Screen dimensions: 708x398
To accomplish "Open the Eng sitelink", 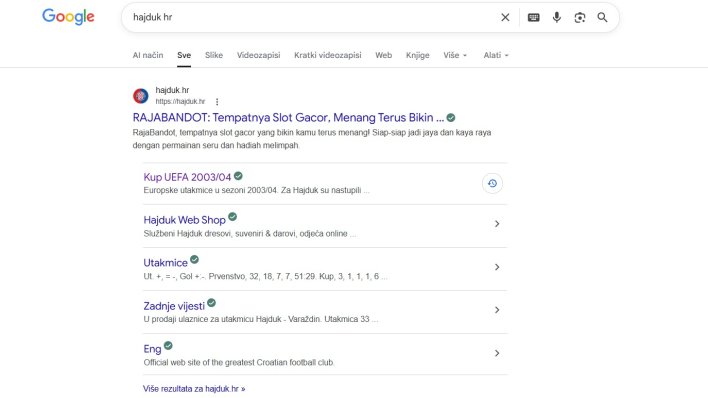I will [152, 349].
